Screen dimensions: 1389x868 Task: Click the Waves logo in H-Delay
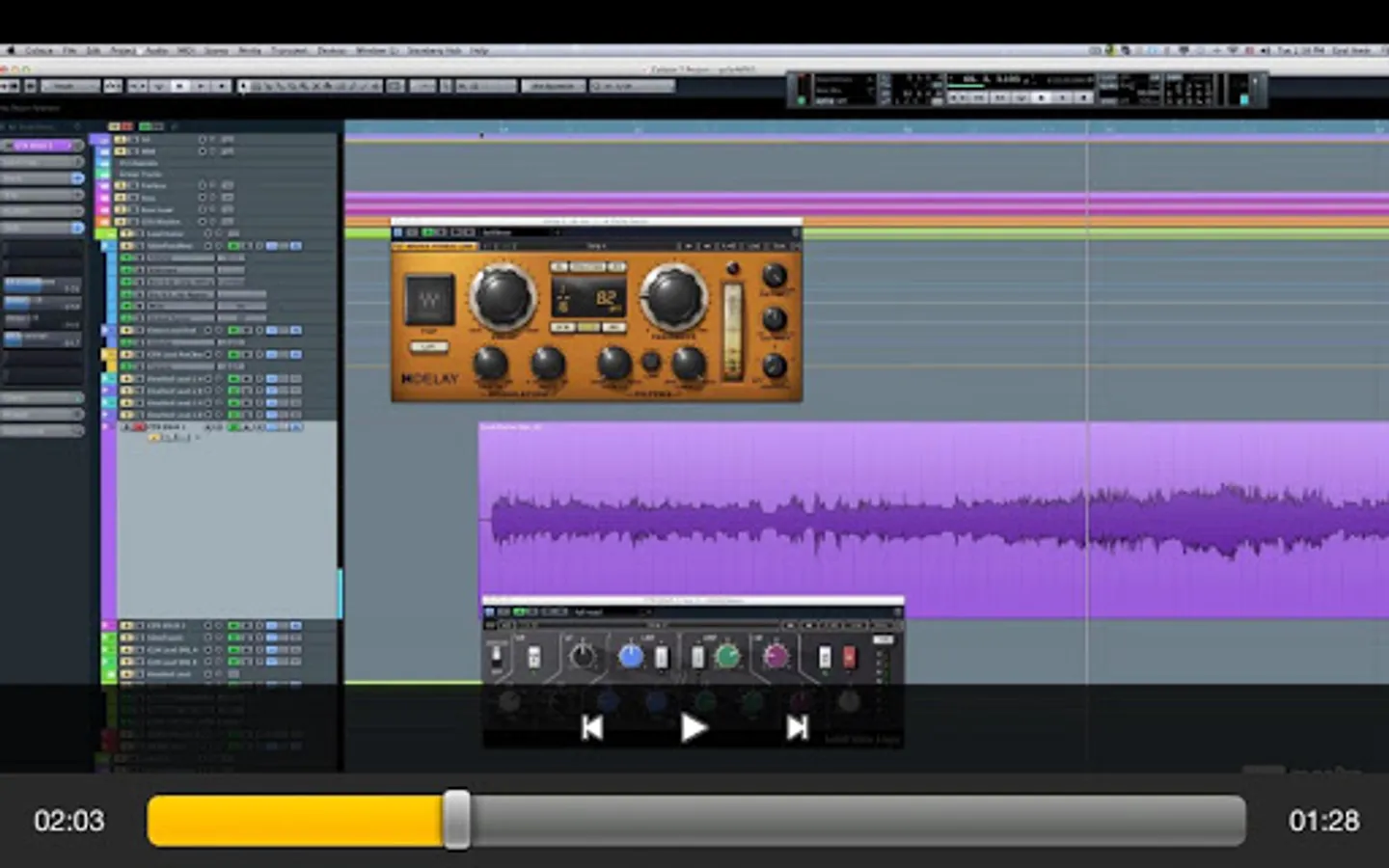click(x=429, y=300)
